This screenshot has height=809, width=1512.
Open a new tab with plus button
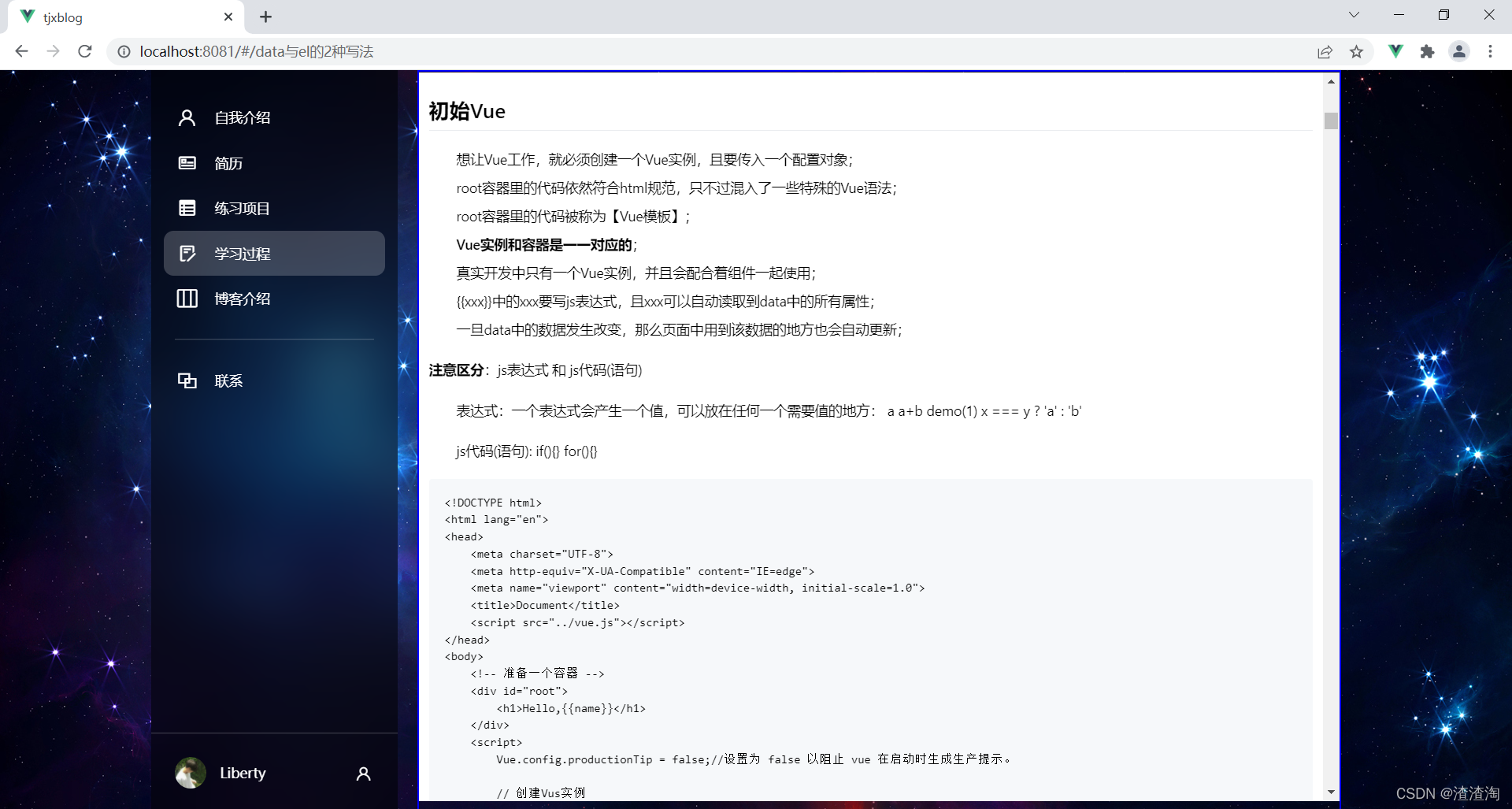pyautogui.click(x=265, y=17)
